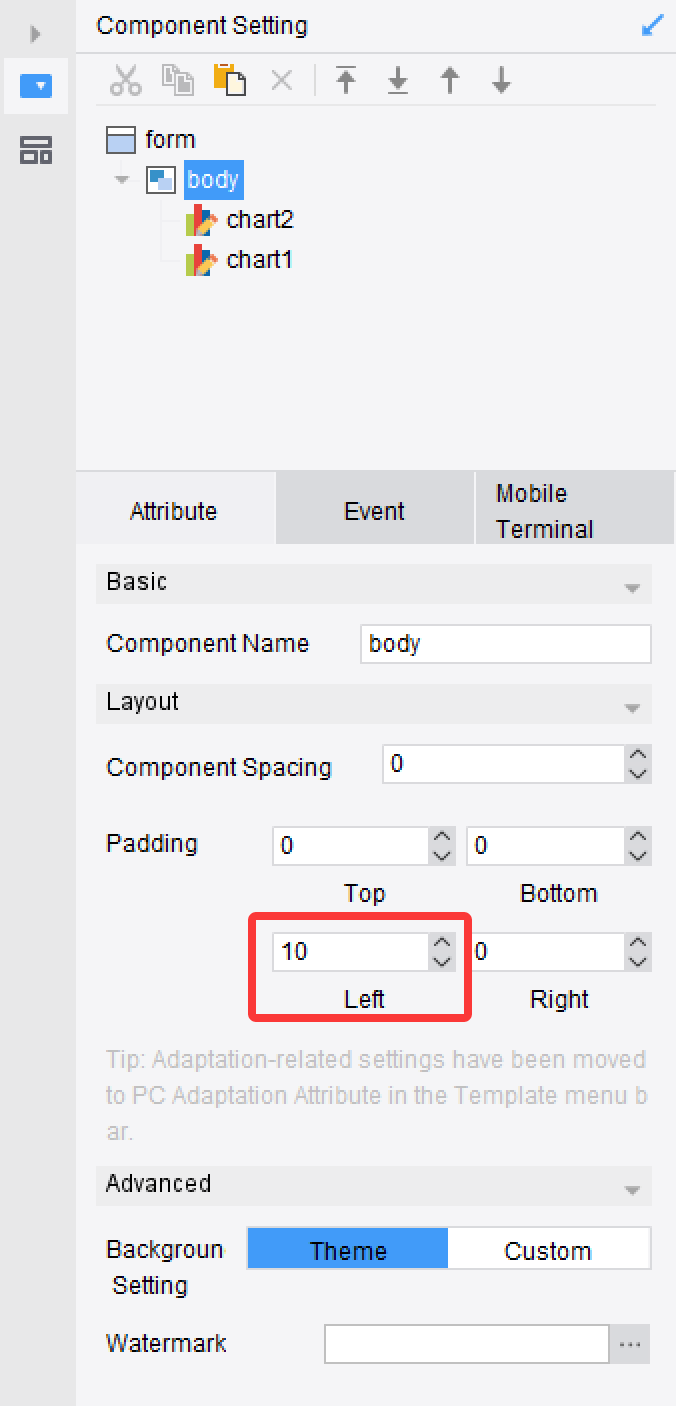Collapse the panel with the blue diagonal arrow
This screenshot has height=1406, width=676.
coord(652,25)
